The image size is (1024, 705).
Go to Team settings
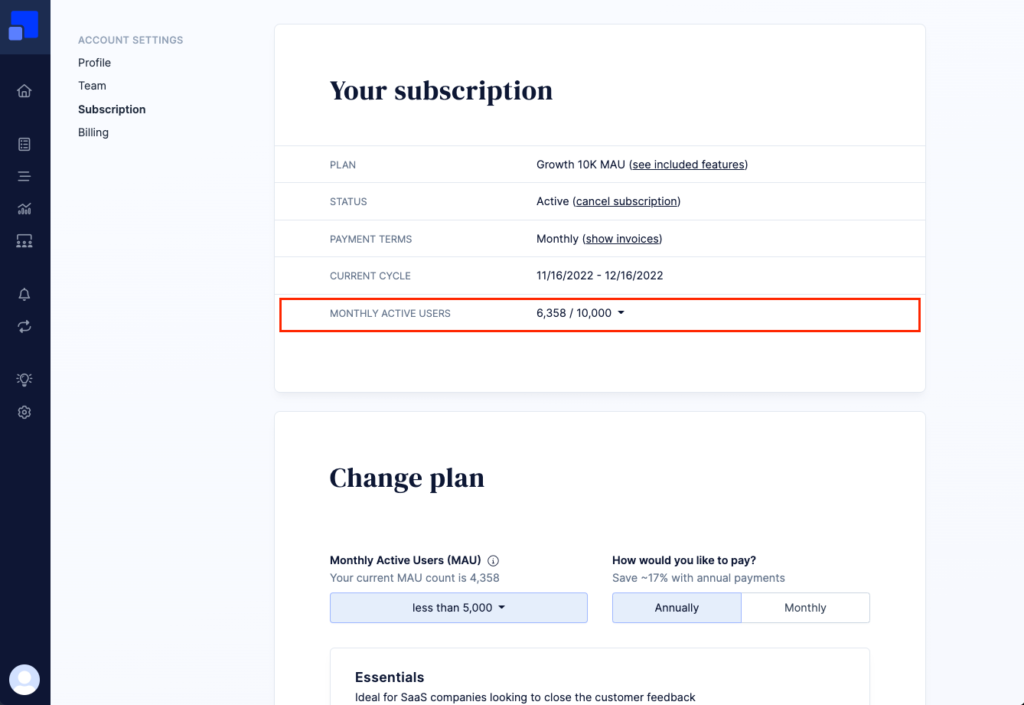tap(92, 86)
